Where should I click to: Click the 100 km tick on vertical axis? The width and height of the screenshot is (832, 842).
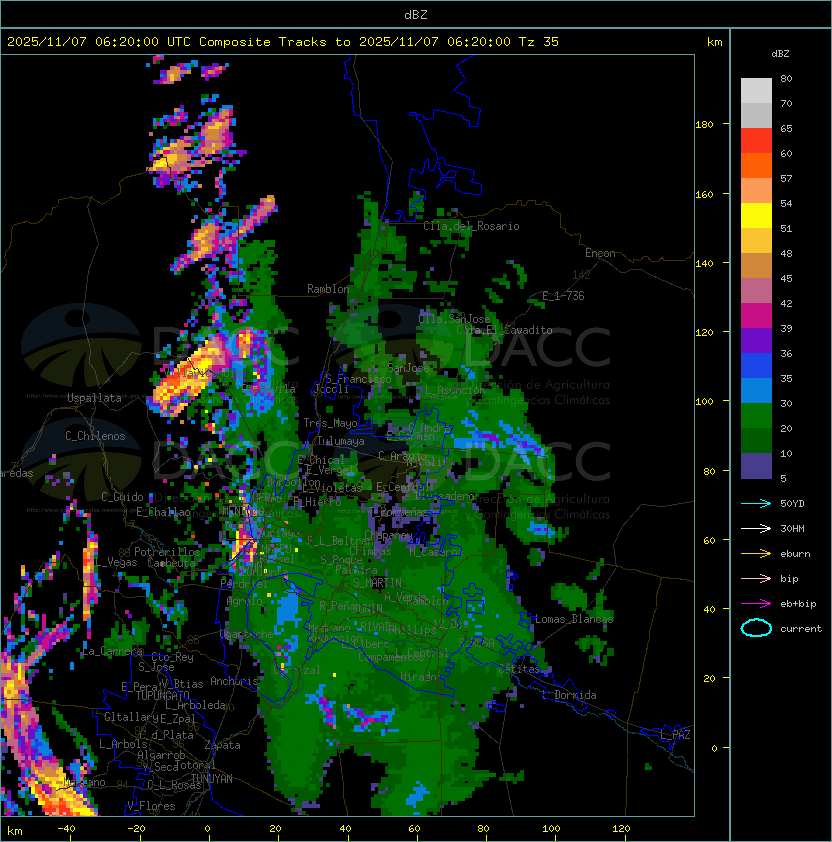(704, 402)
